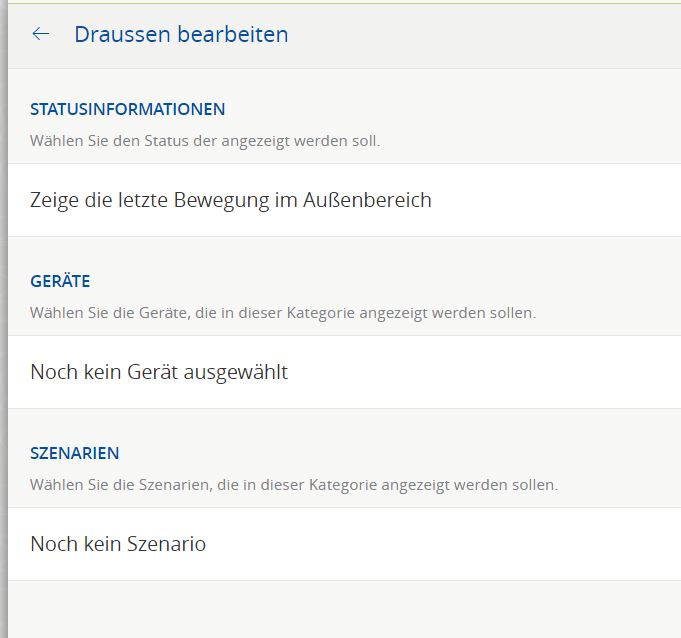The width and height of the screenshot is (681, 638).
Task: Click the hint 'Wählen Sie den Status' text
Action: 205,141
